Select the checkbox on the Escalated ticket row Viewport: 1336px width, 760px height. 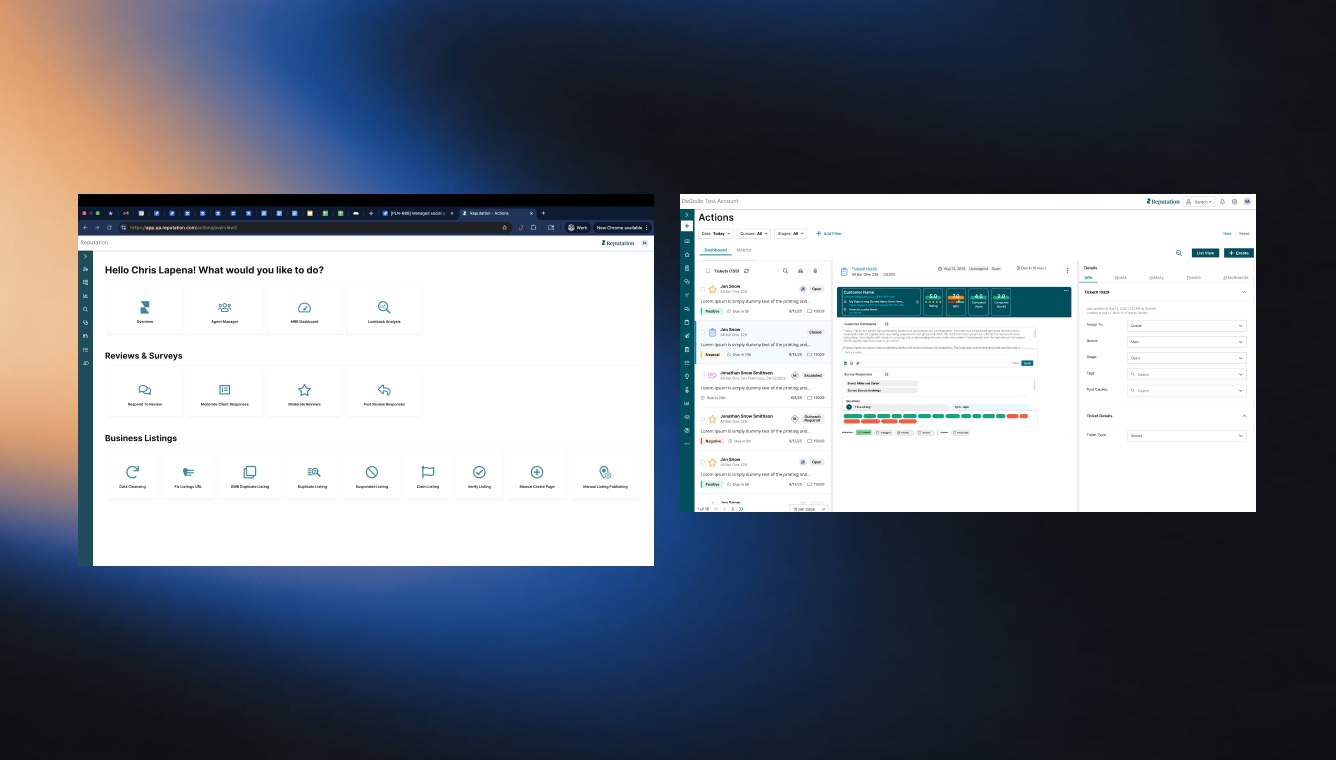(701, 376)
